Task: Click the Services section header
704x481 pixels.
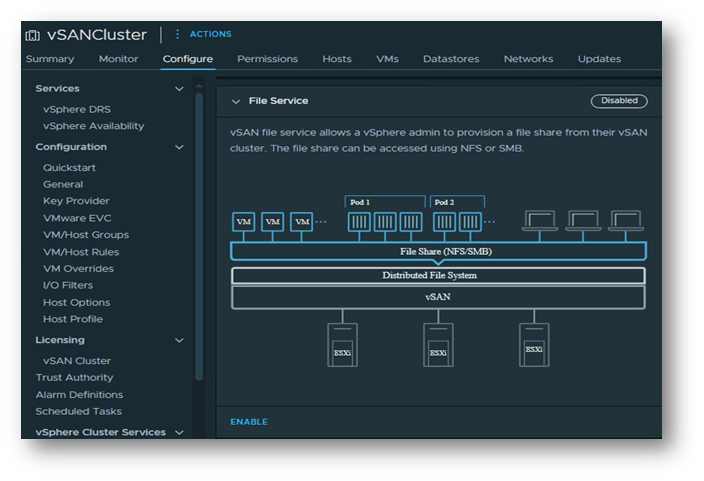Action: tap(57, 88)
